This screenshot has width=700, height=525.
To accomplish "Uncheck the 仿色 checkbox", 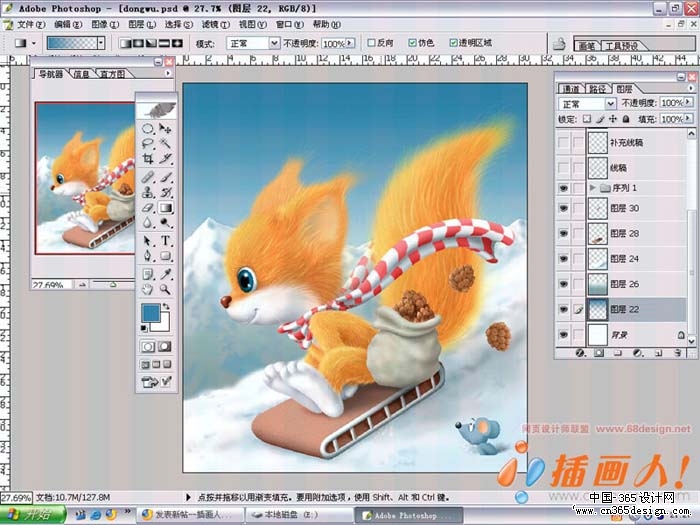I will coord(412,43).
